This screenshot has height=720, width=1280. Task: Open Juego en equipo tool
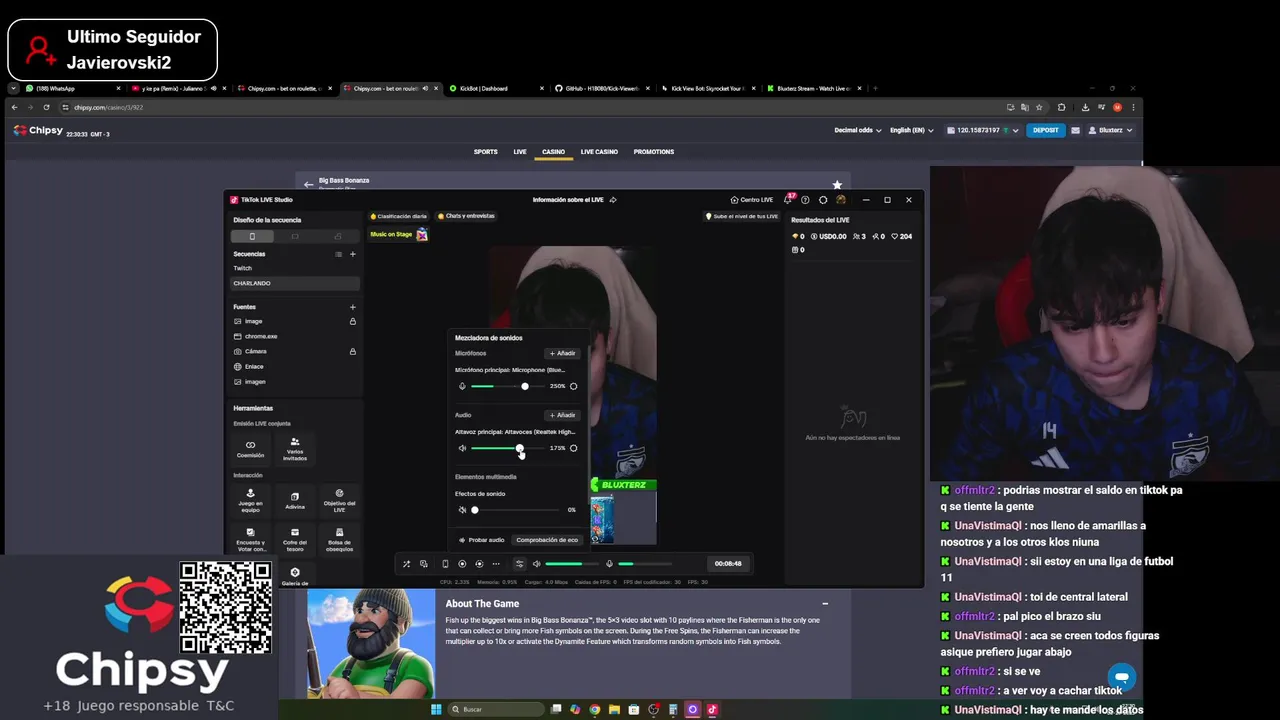coord(250,500)
